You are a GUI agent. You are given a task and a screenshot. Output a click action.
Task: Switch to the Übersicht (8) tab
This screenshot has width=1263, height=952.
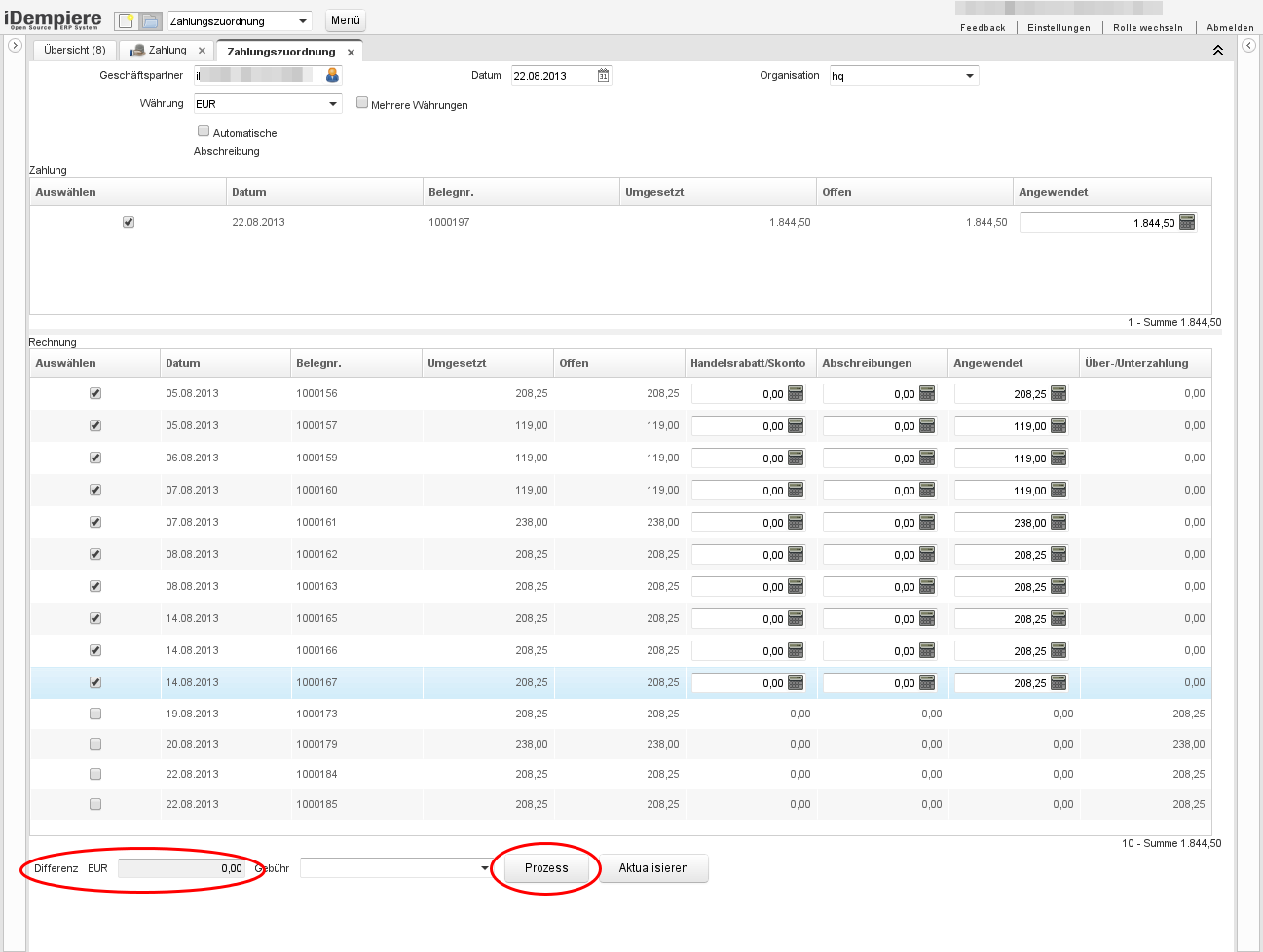[x=75, y=50]
